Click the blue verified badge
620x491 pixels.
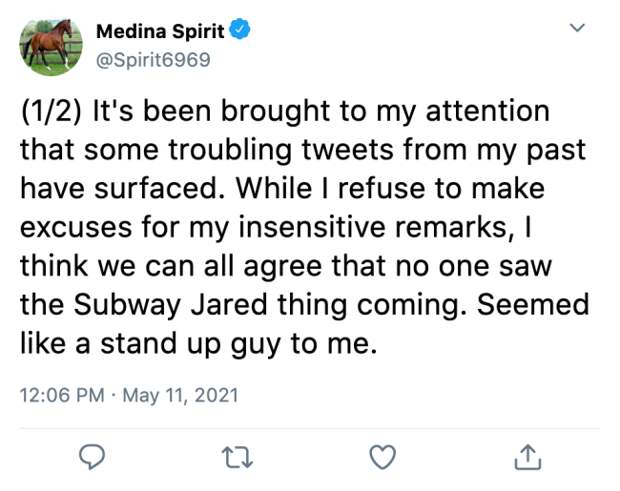[240, 30]
